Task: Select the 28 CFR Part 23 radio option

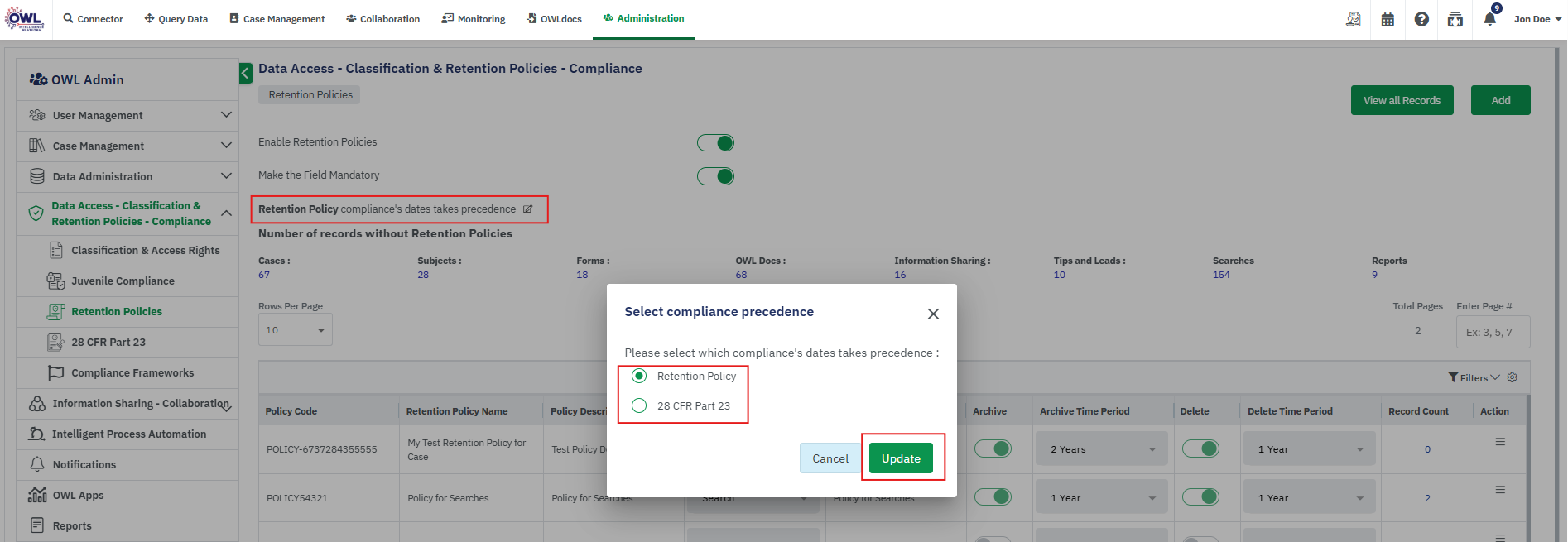Action: click(x=639, y=405)
